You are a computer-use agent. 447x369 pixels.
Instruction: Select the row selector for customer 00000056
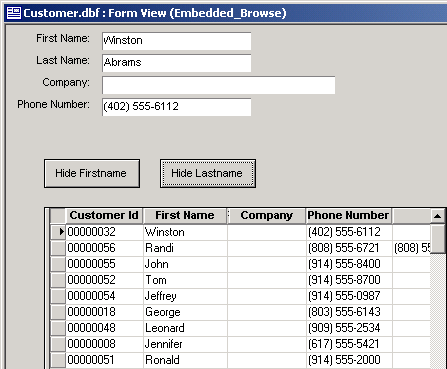click(58, 248)
